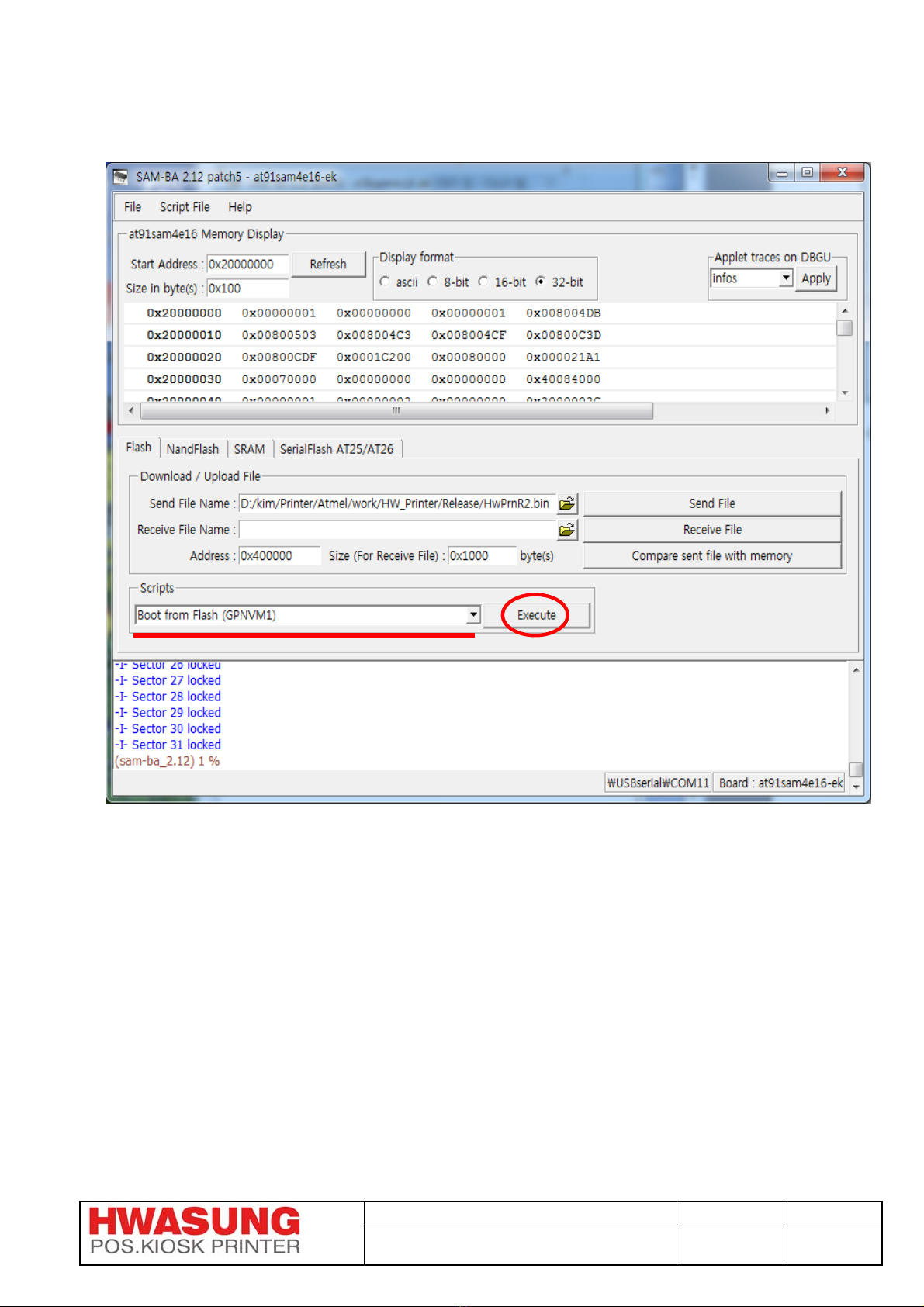The image size is (924, 1307).
Task: Click memory value 0x008004DB
Action: [x=563, y=313]
